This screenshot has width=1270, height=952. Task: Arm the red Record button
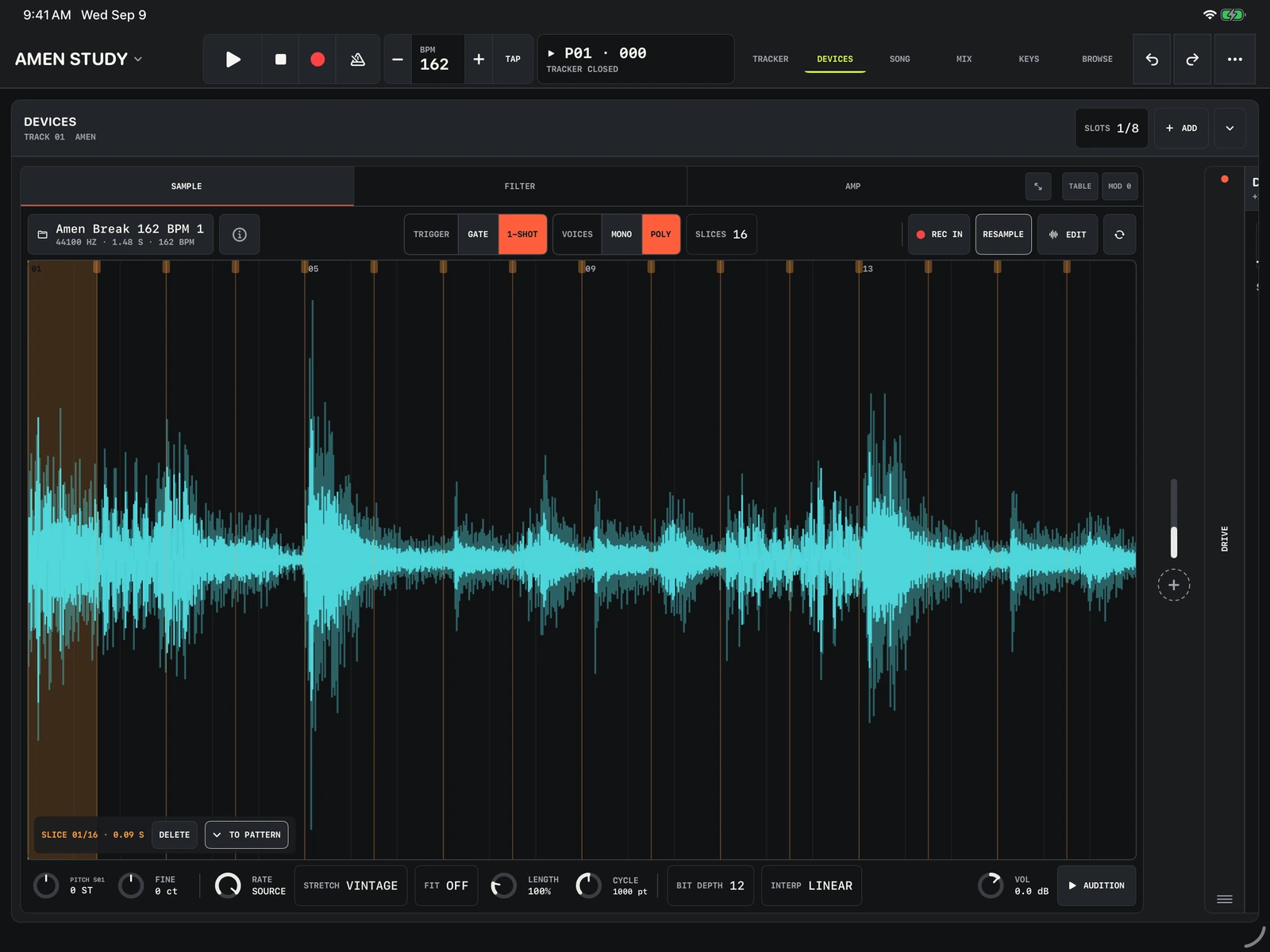(317, 59)
